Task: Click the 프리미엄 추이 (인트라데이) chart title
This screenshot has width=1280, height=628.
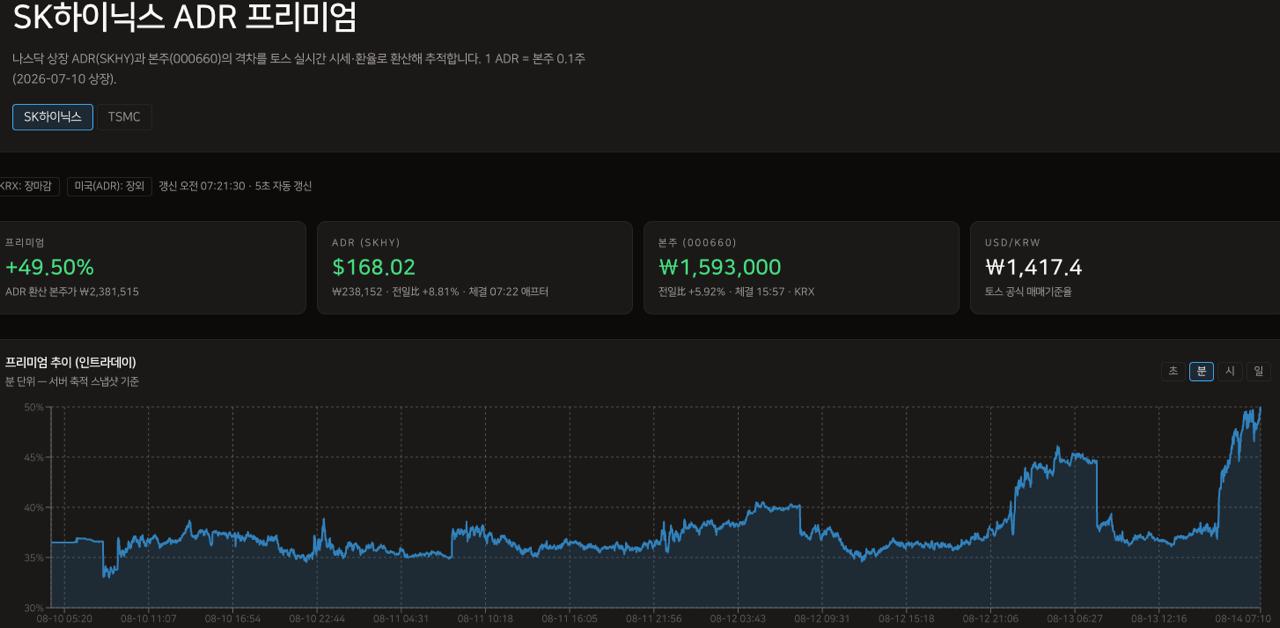Action: pos(70,362)
